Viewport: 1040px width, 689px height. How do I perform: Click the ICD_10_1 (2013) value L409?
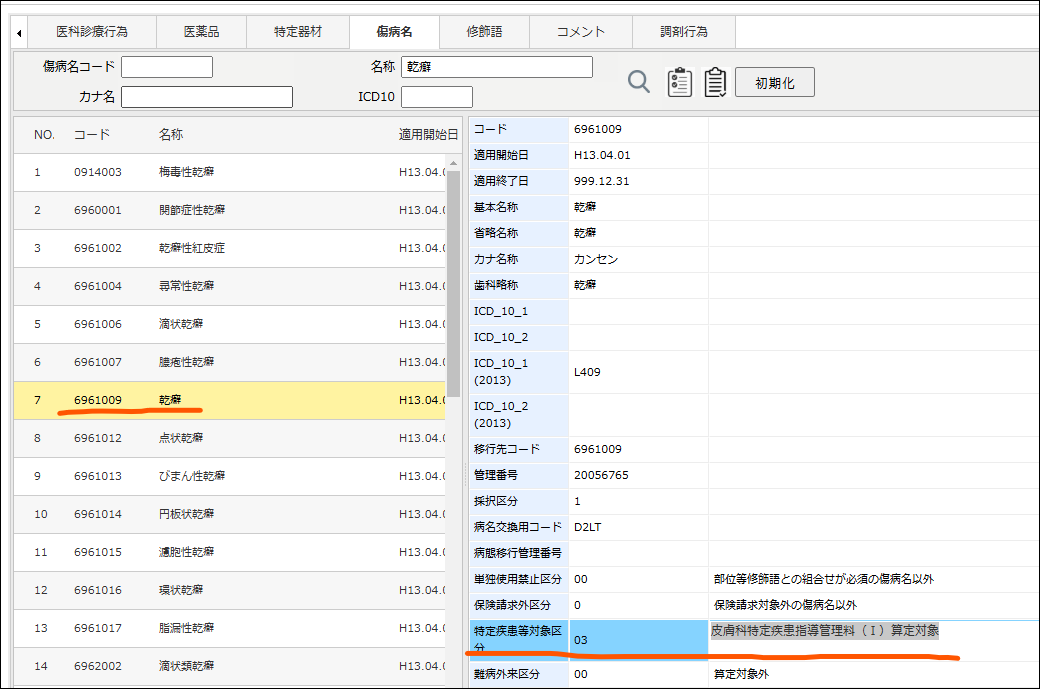(x=587, y=372)
